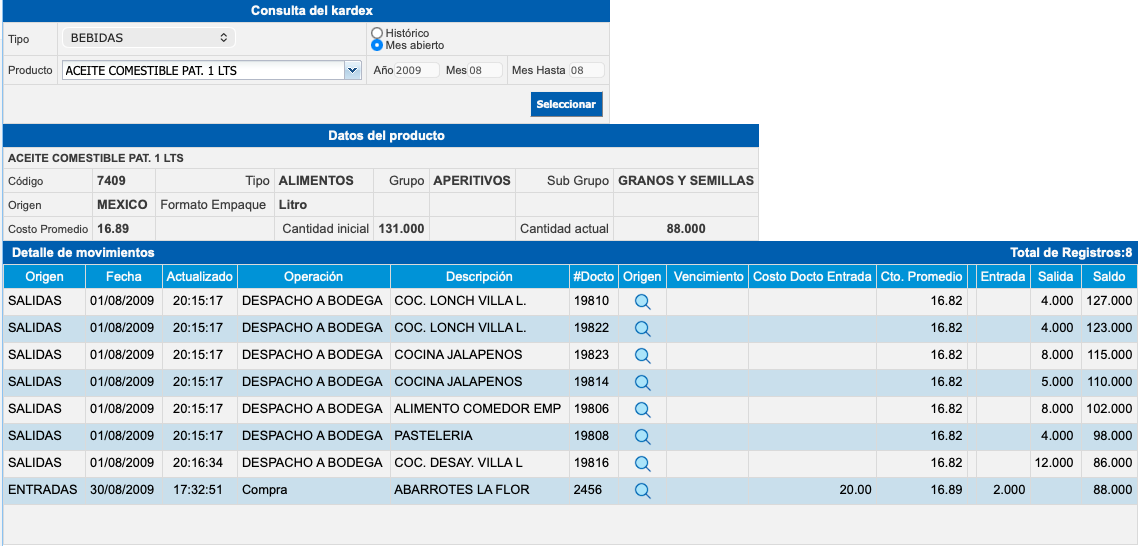This screenshot has width=1138, height=546.
Task: Select the Histórico radio button
Action: (377, 33)
